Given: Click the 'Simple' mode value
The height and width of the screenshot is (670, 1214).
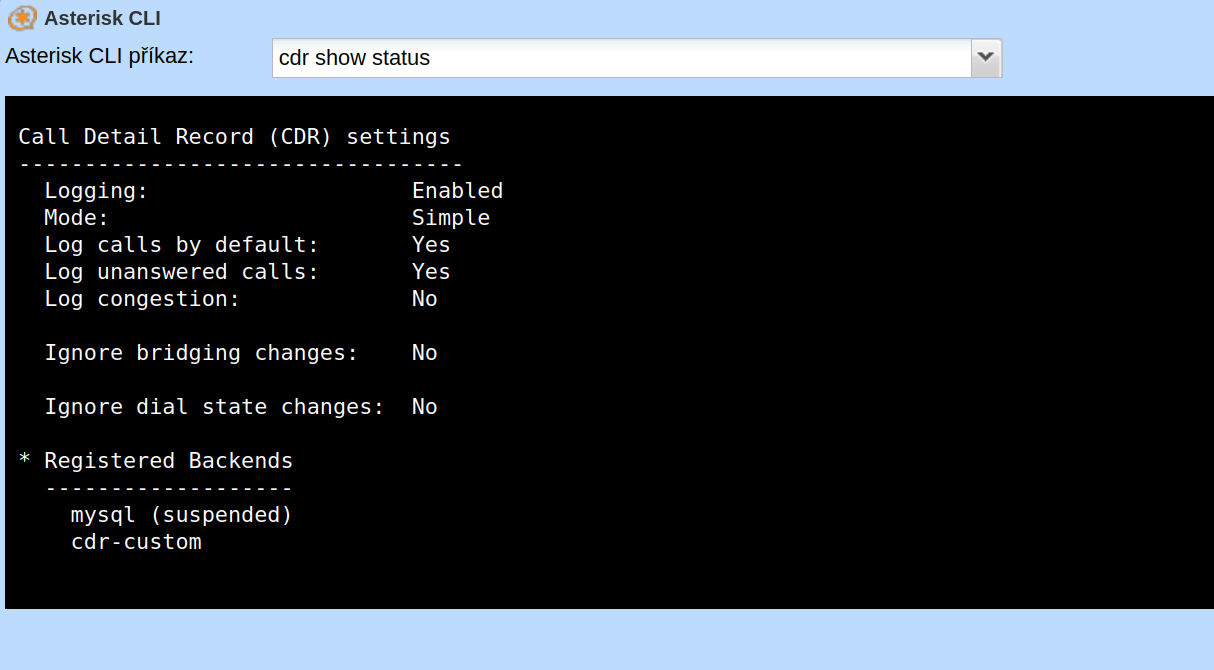Looking at the screenshot, I should coord(451,218).
